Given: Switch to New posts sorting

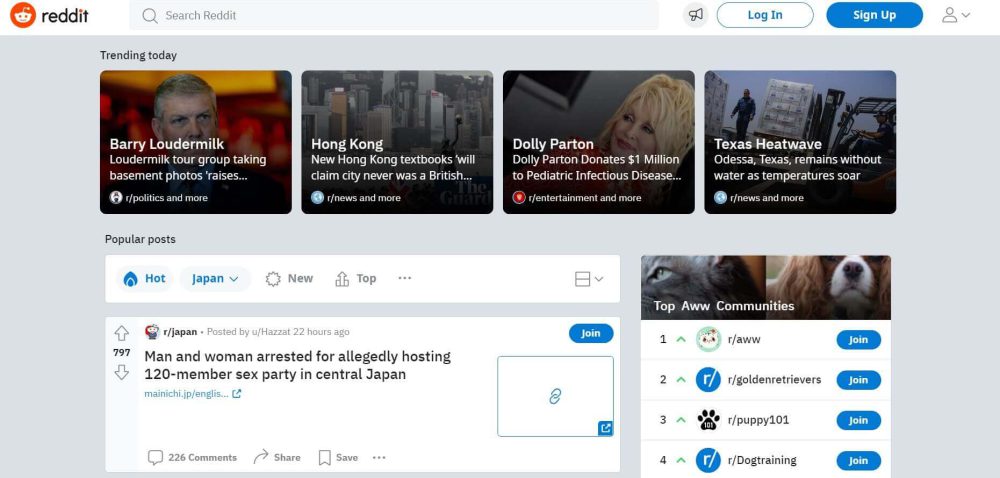Looking at the screenshot, I should coord(289,279).
